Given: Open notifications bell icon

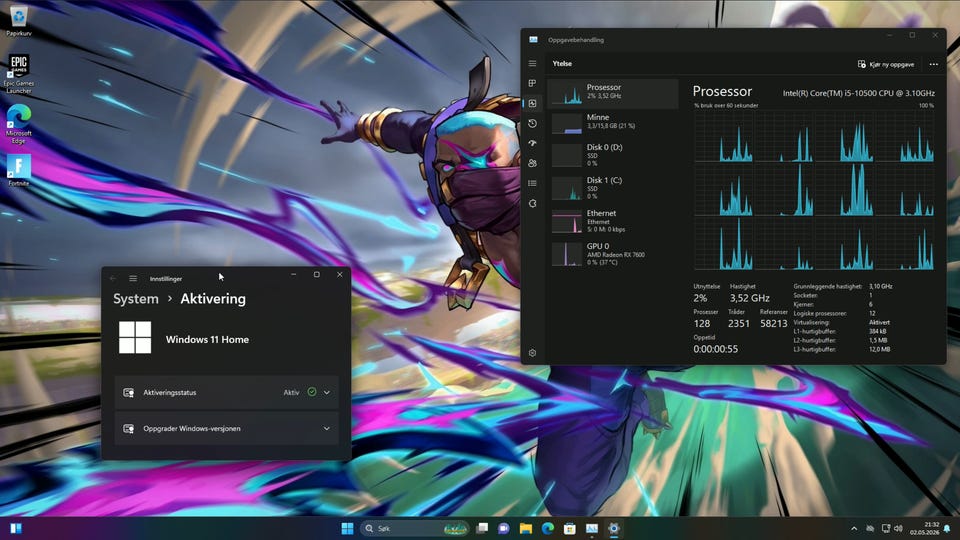Looking at the screenshot, I should point(948,528).
